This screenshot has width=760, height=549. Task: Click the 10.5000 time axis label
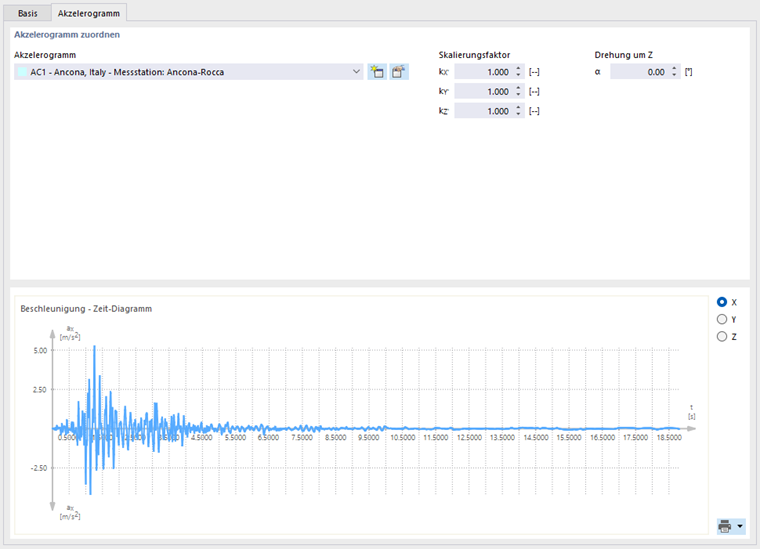coord(403,438)
